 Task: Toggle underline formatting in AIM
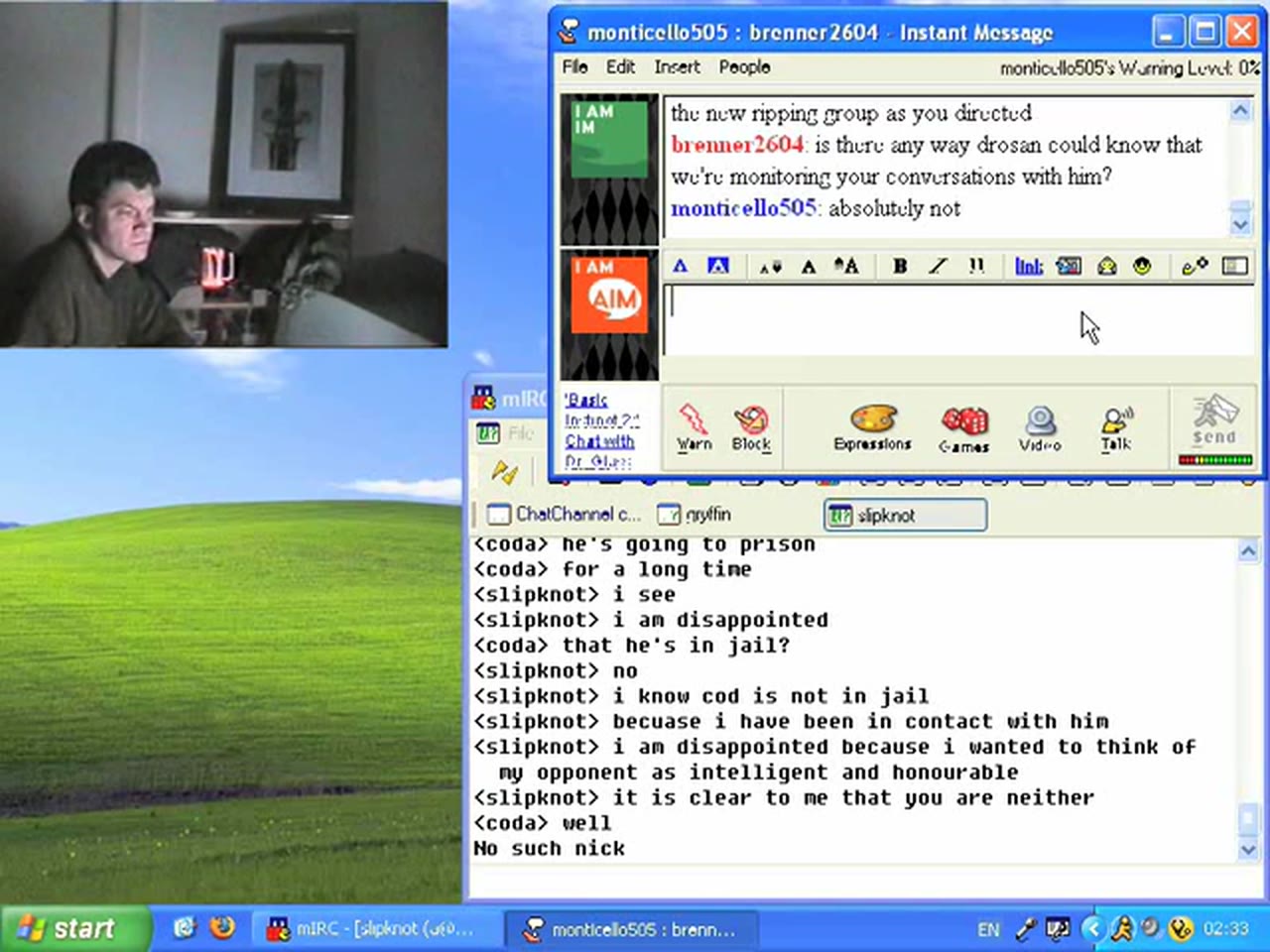point(976,266)
